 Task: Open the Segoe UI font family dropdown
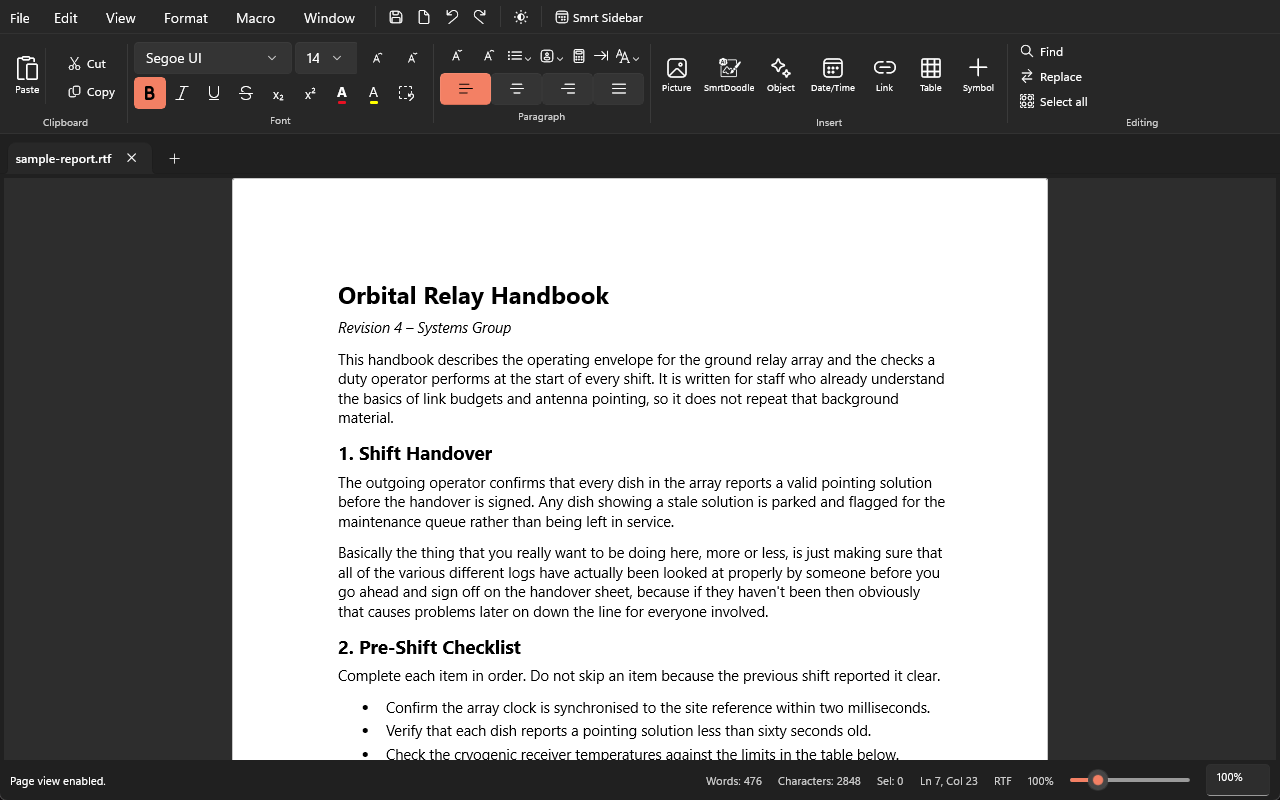click(x=213, y=58)
